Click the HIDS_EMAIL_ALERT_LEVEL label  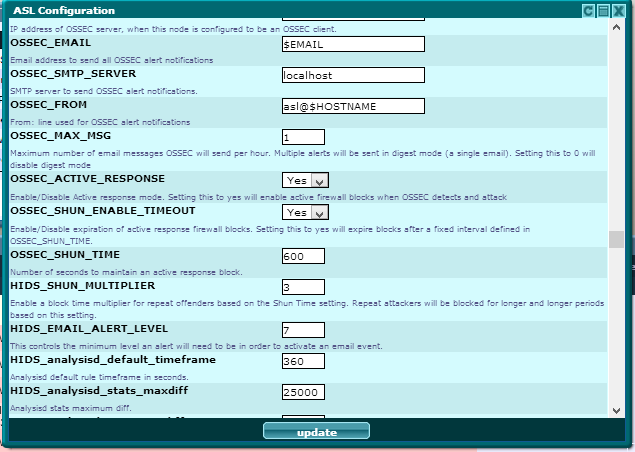pyautogui.click(x=89, y=328)
